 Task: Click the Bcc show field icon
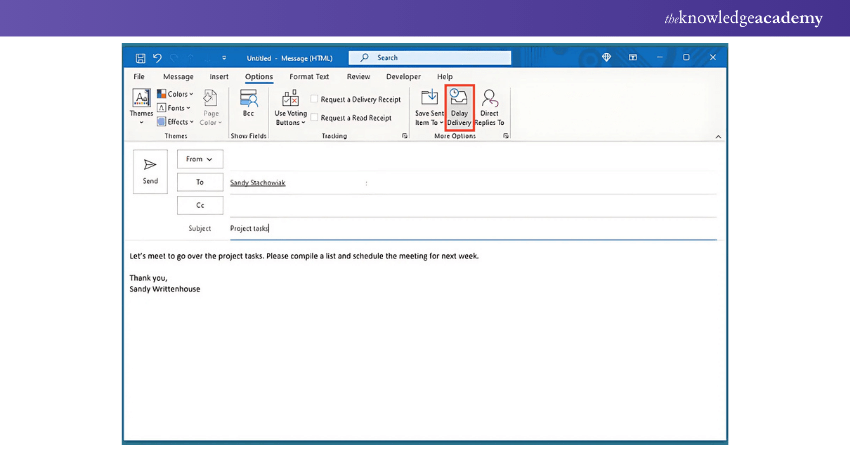click(x=248, y=105)
